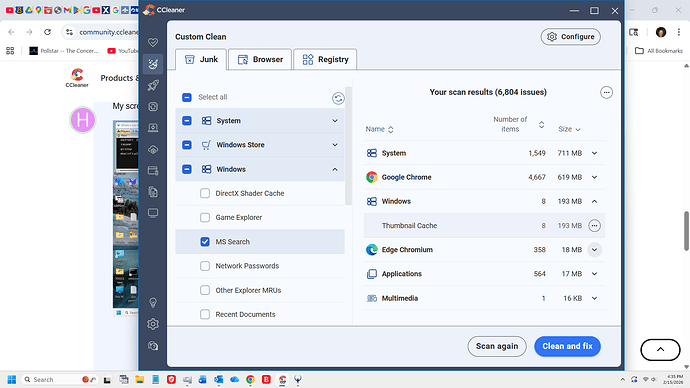
Task: Enable the Game Explorer checkbox
Action: 205,217
